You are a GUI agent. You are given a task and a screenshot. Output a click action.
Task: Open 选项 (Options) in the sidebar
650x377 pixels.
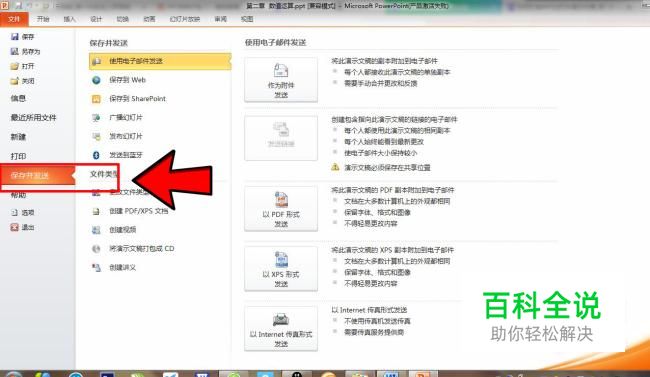[x=22, y=212]
